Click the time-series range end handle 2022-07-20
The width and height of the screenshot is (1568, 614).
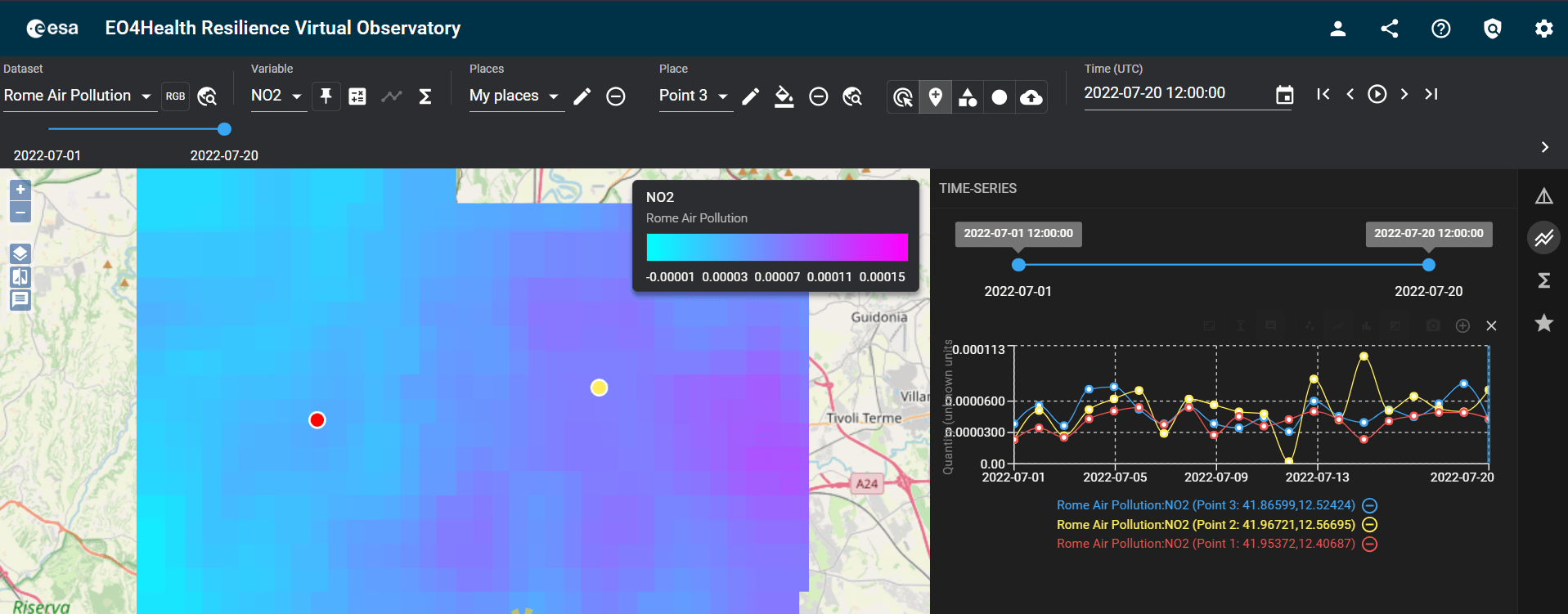1429,265
